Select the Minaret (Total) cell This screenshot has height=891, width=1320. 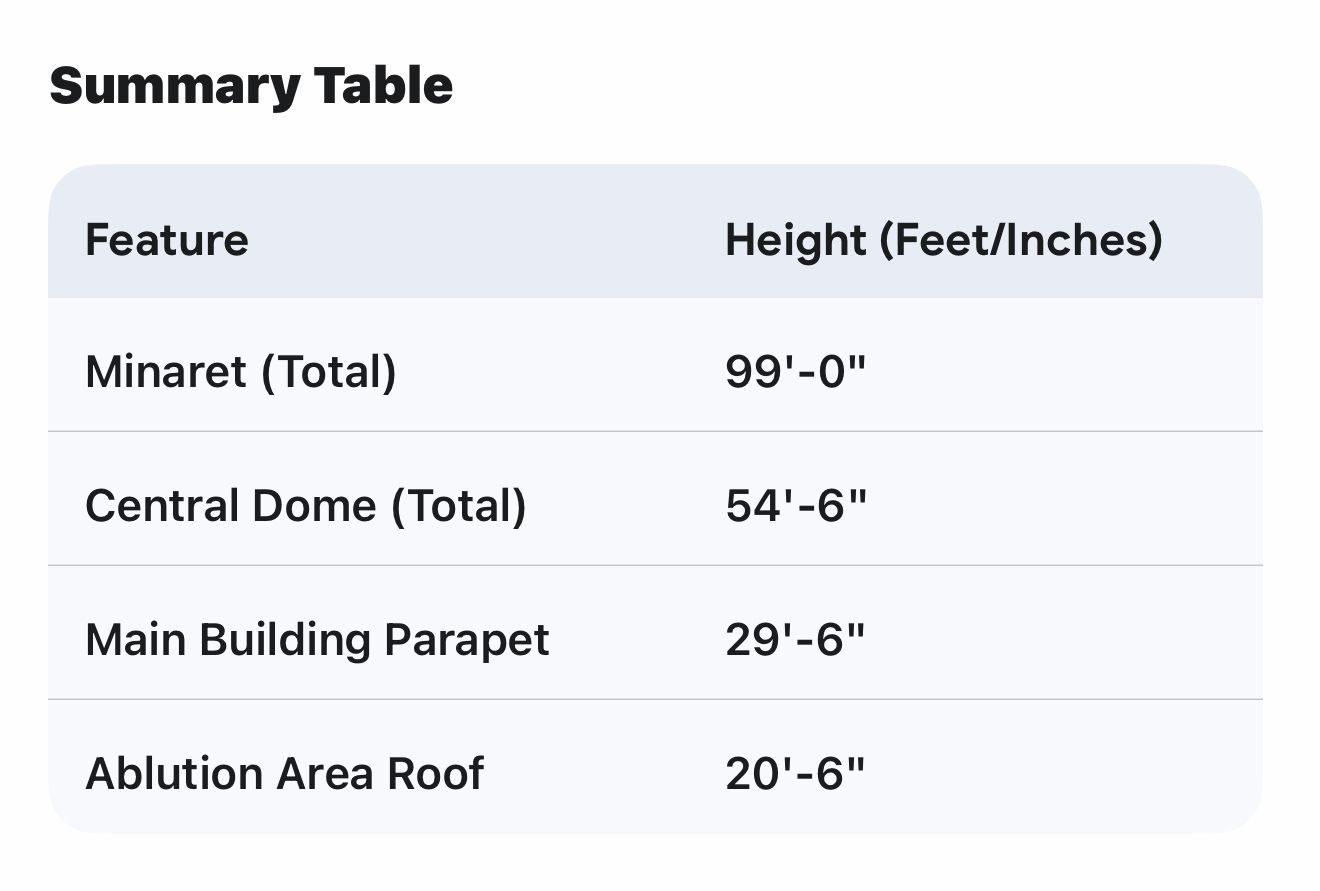(x=241, y=372)
